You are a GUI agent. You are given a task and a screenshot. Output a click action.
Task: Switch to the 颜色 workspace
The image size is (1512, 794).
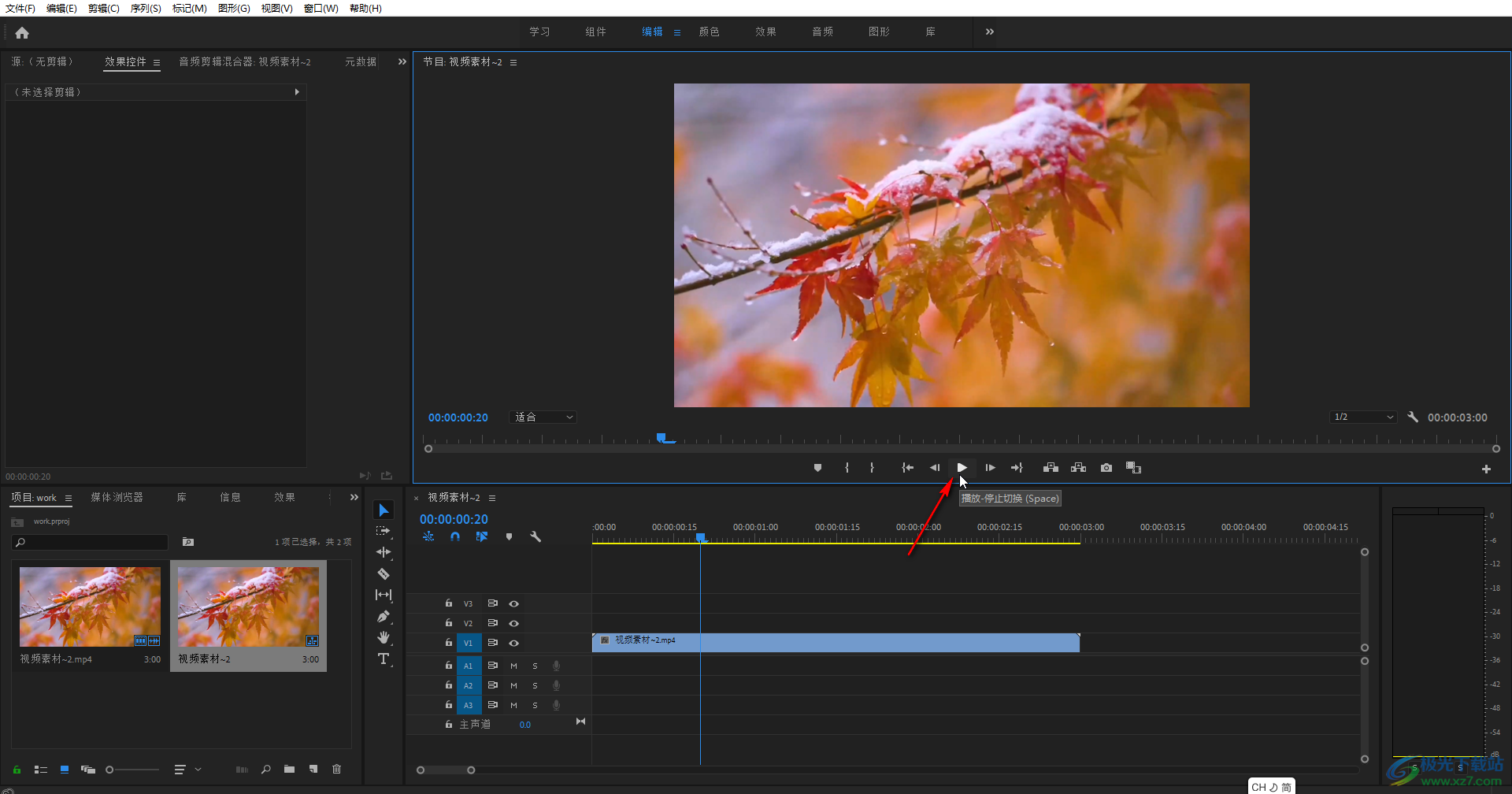[709, 32]
